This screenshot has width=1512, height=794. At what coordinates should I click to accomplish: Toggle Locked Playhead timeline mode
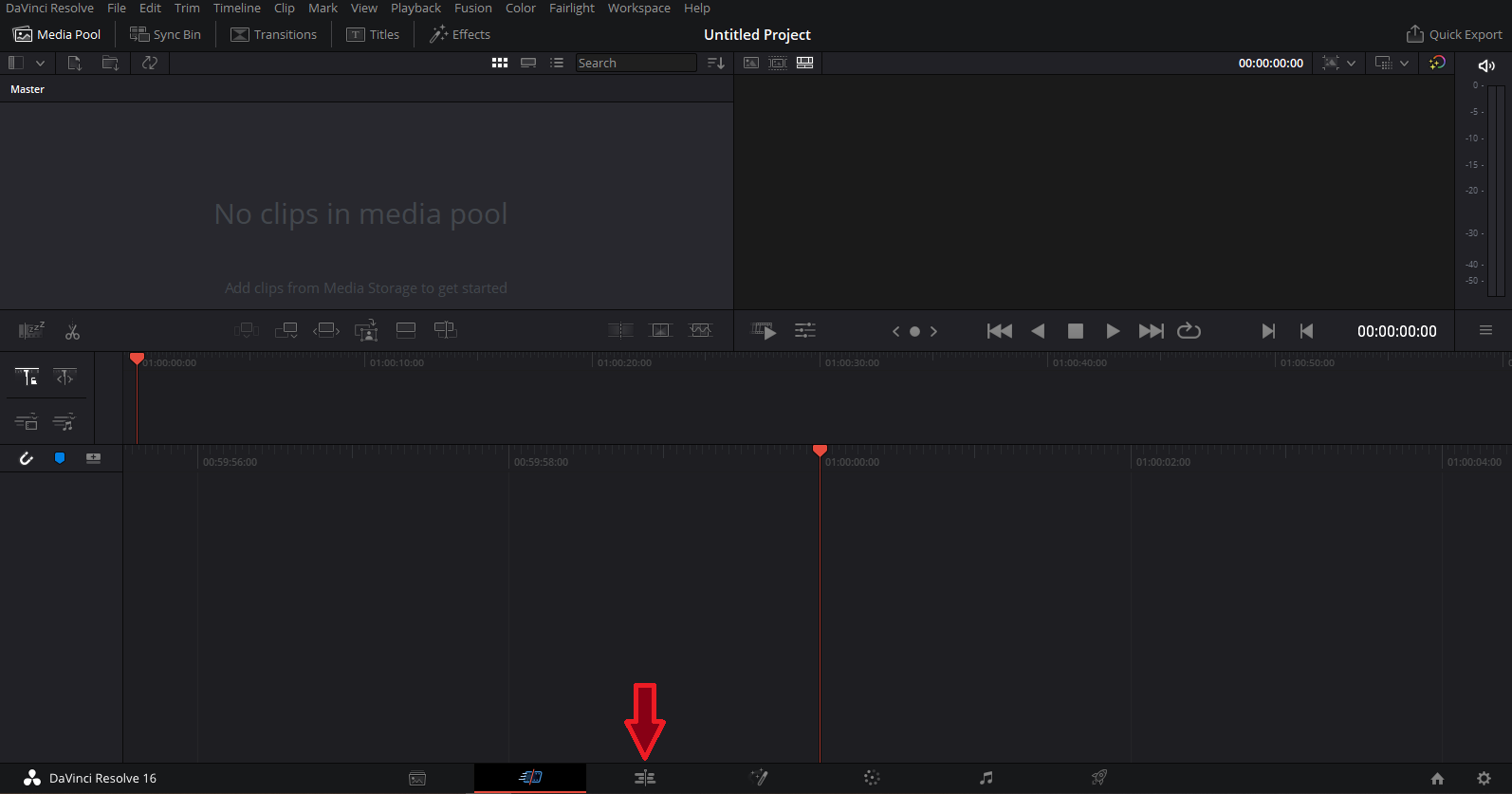(x=28, y=377)
